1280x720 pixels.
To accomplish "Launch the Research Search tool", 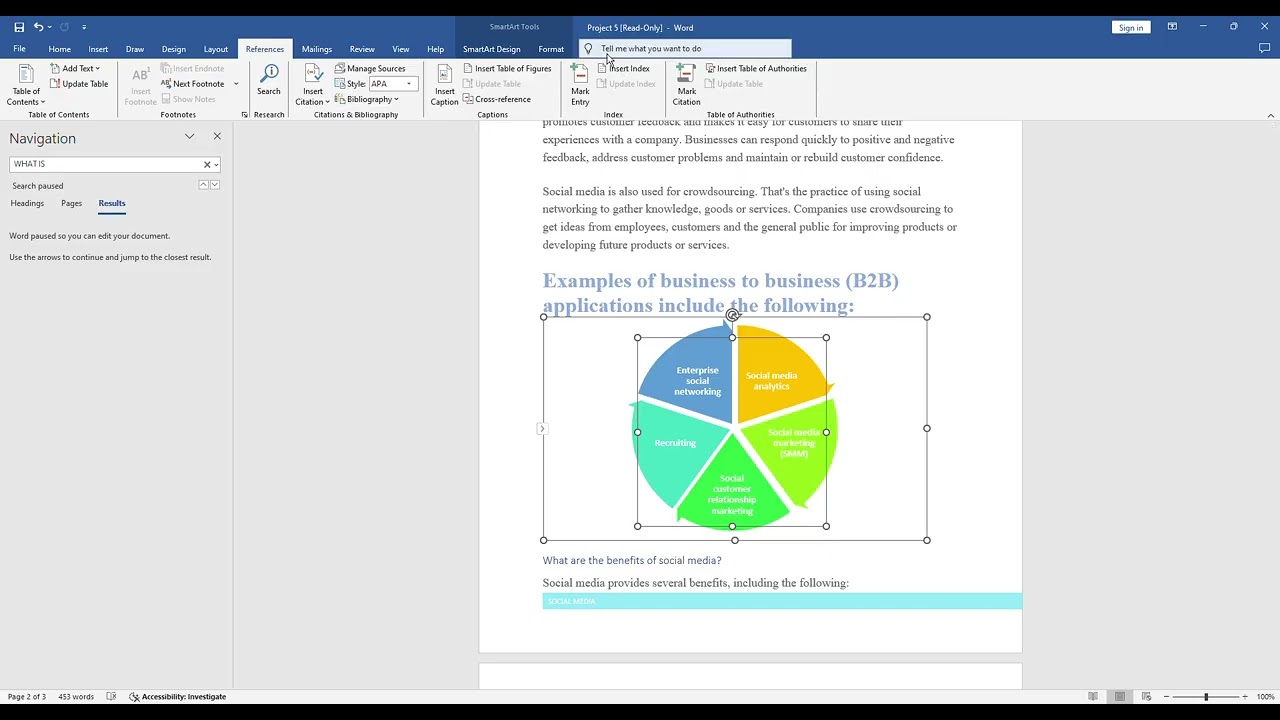I will (269, 81).
